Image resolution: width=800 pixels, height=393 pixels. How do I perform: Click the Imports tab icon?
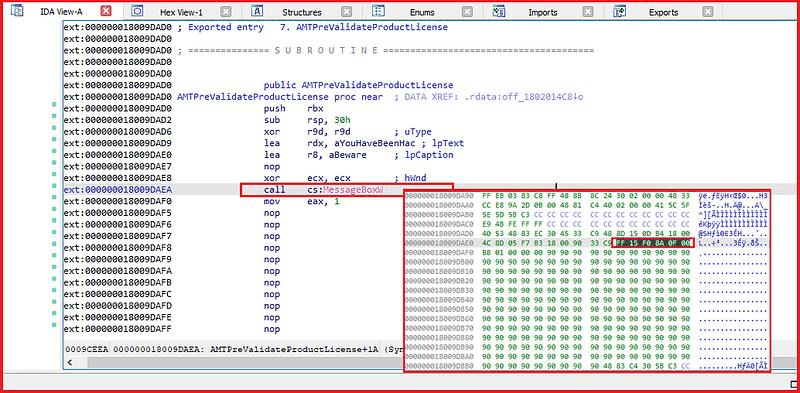point(498,11)
